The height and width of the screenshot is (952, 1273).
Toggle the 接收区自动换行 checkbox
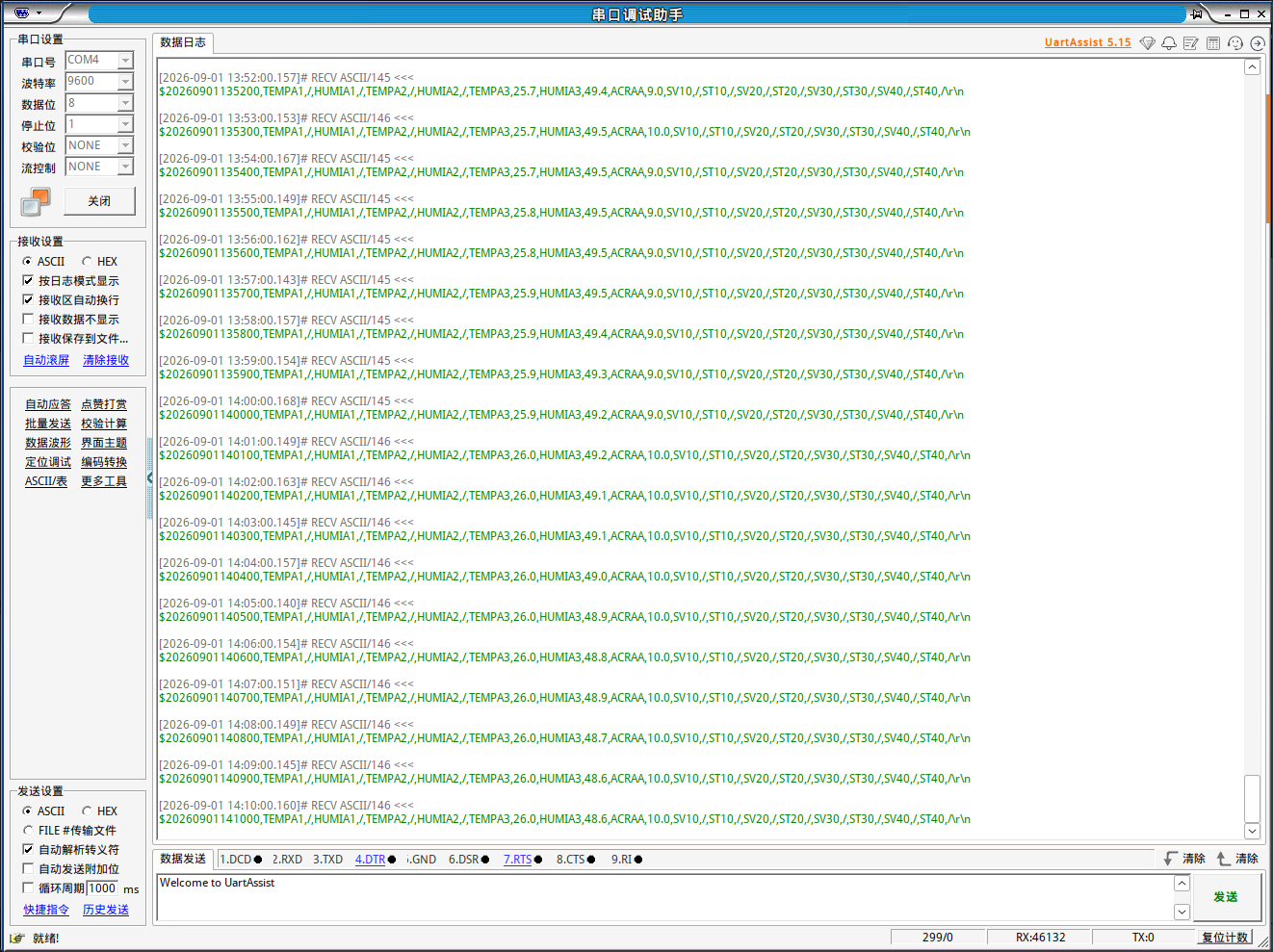click(x=28, y=300)
